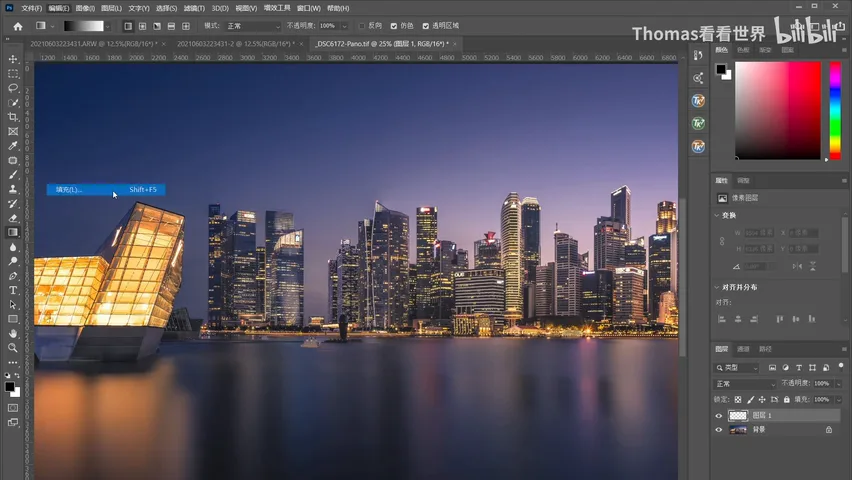Select the Frame tool

coord(13,132)
